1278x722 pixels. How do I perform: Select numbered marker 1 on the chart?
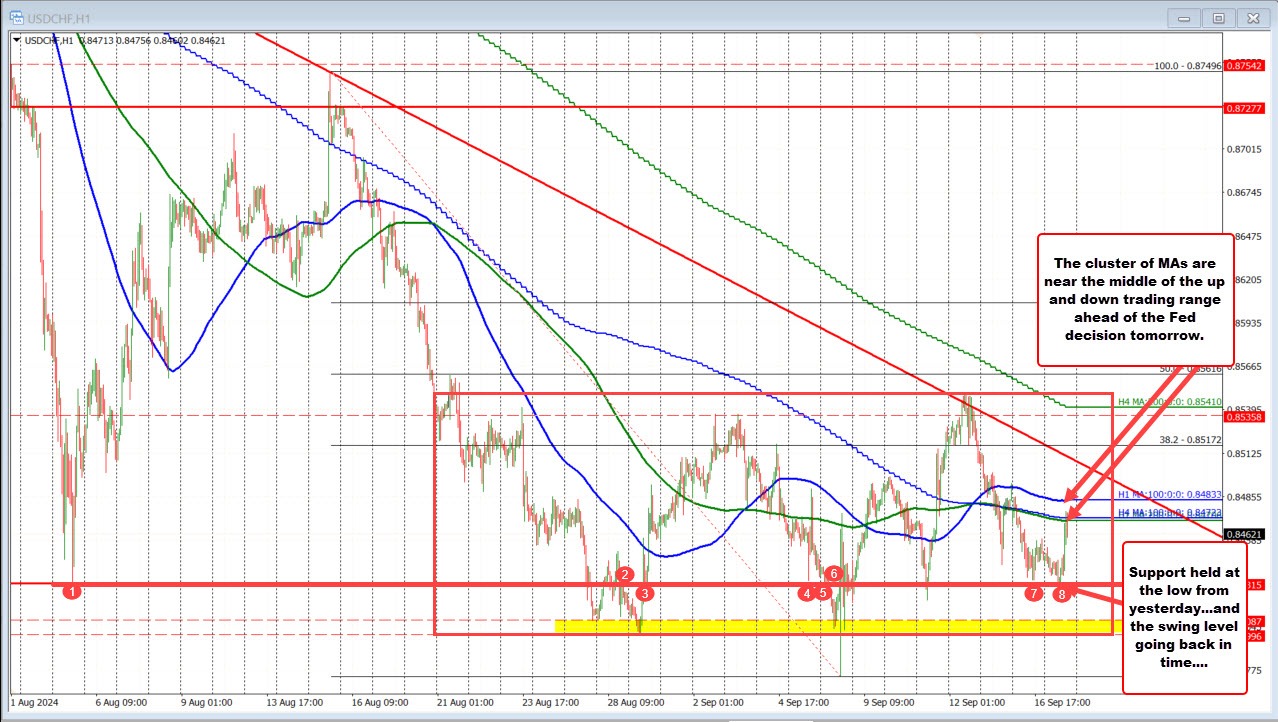click(71, 591)
